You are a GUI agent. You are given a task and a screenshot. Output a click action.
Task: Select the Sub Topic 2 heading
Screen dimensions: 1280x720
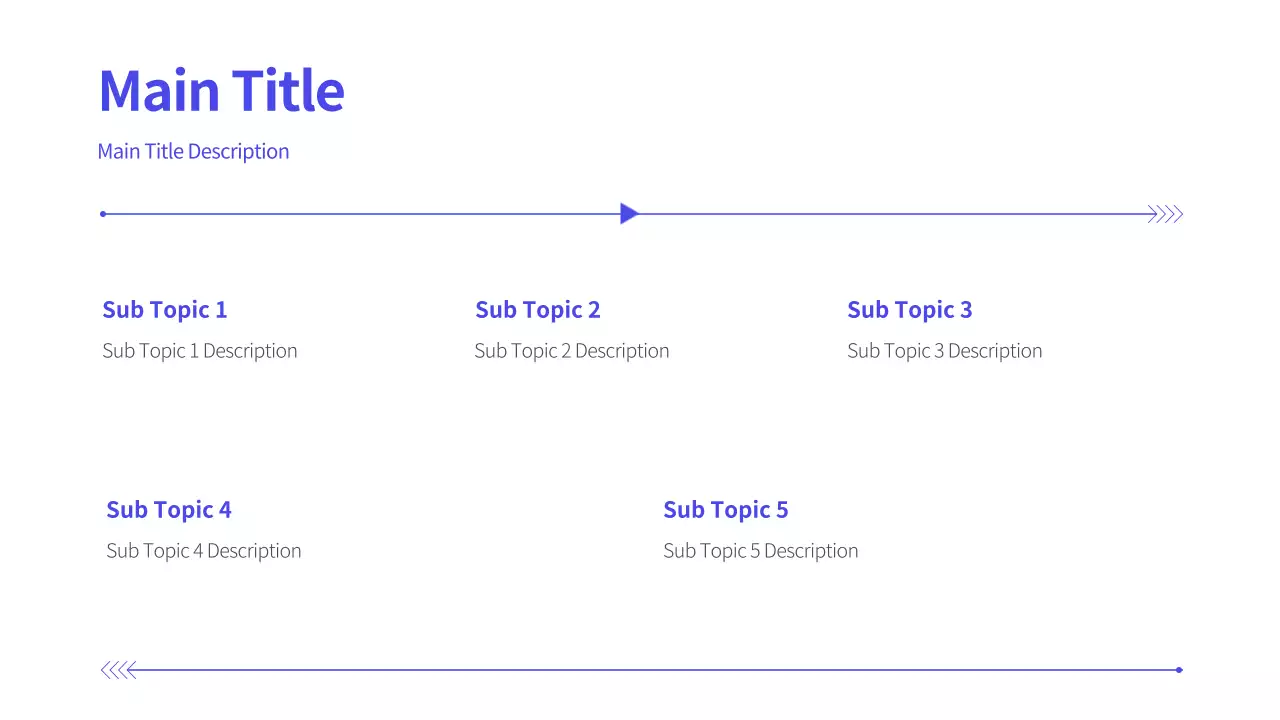537,310
